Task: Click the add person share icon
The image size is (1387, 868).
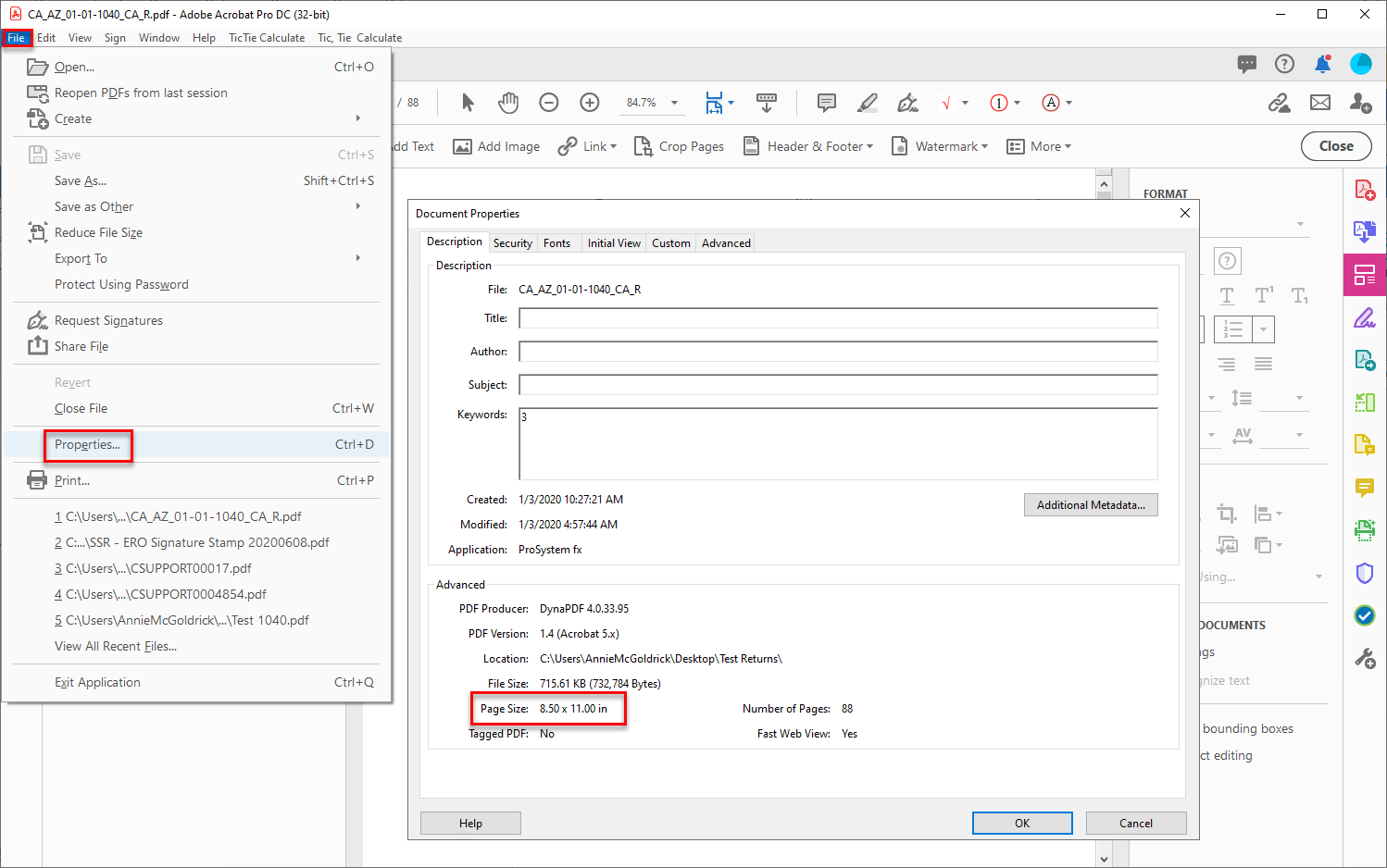Action: (x=1361, y=103)
